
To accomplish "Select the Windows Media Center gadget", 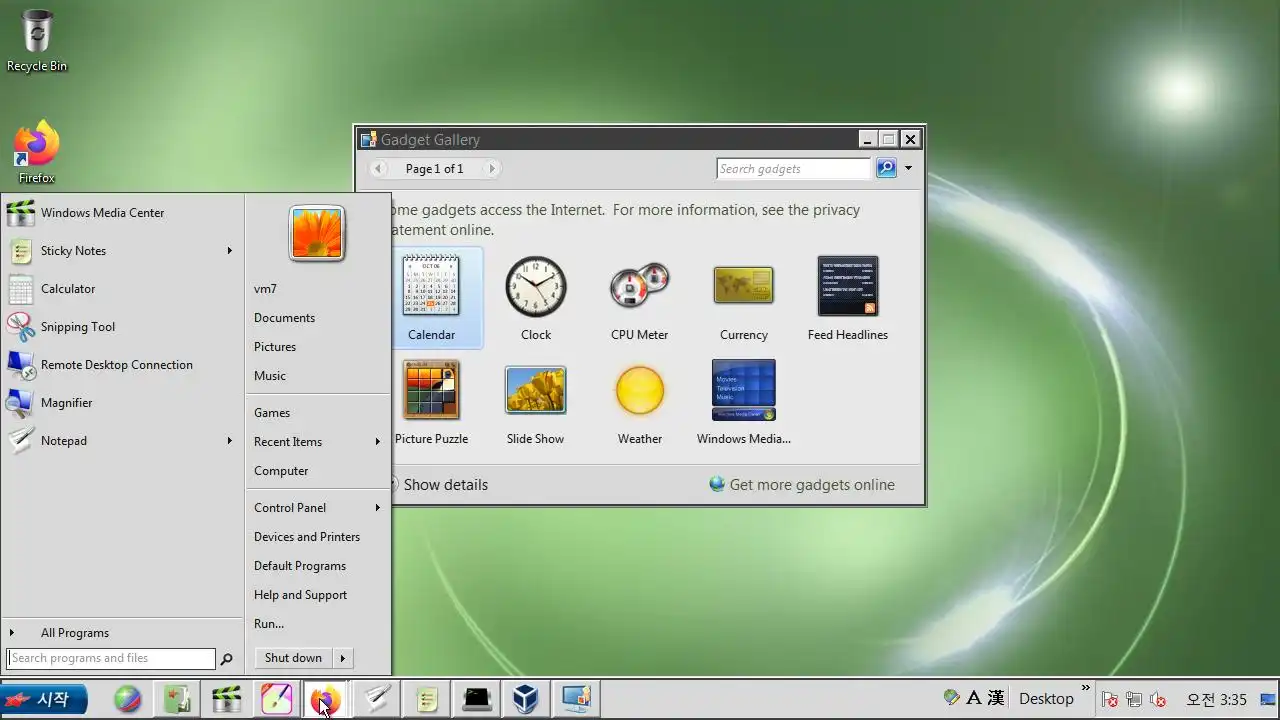I will coord(743,402).
